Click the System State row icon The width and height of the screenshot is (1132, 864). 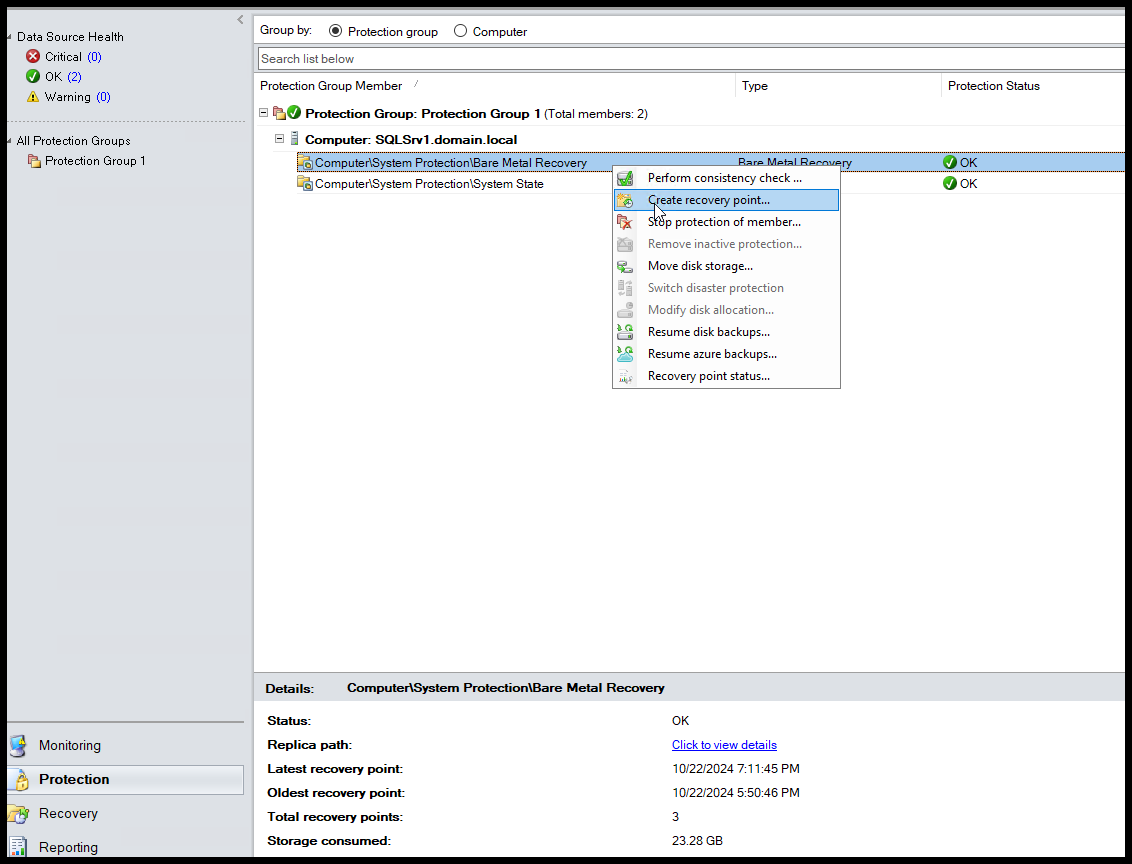pyautogui.click(x=305, y=183)
